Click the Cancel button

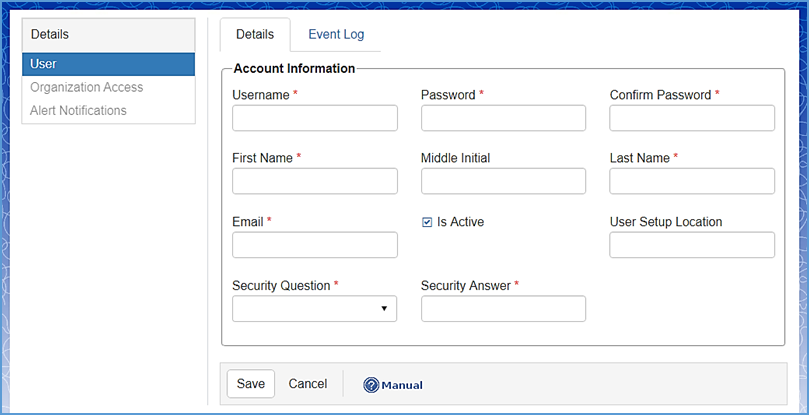(308, 384)
